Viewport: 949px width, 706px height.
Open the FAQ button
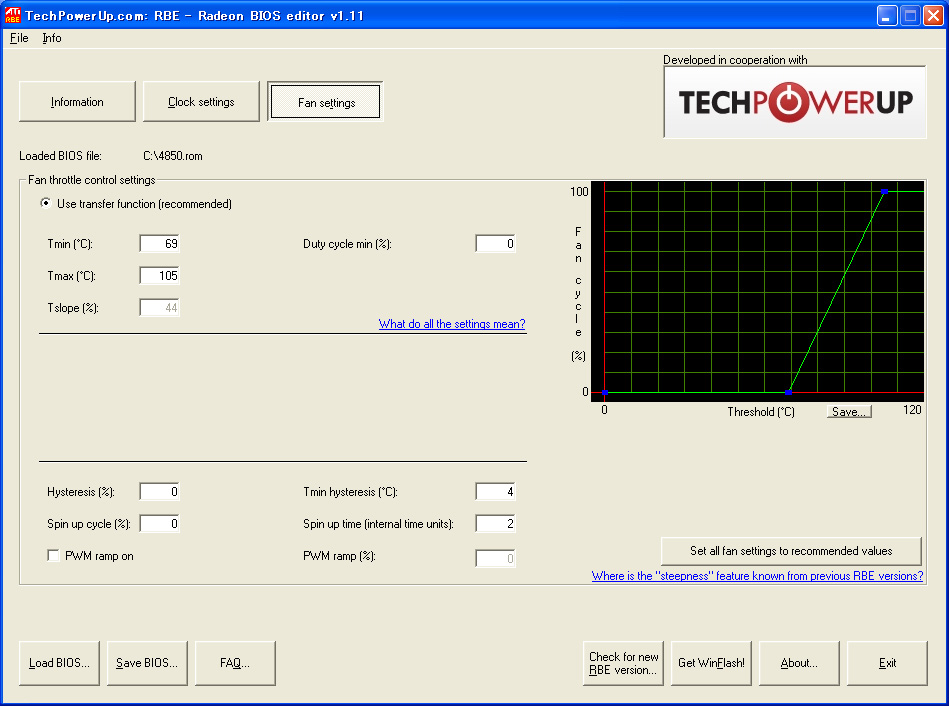[x=235, y=663]
